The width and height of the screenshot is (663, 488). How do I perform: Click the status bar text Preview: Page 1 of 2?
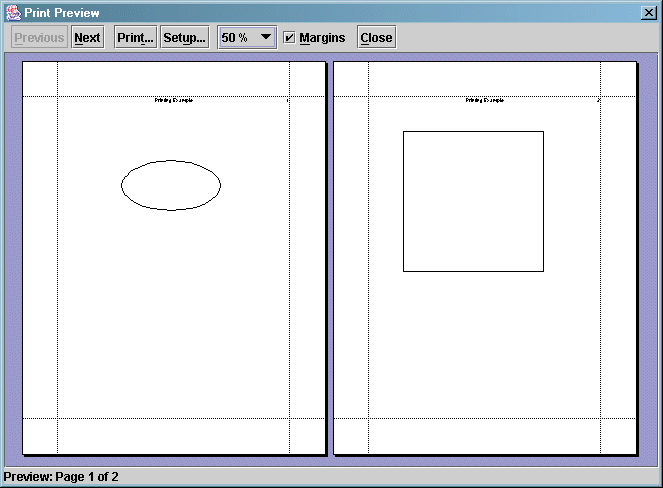[x=62, y=477]
